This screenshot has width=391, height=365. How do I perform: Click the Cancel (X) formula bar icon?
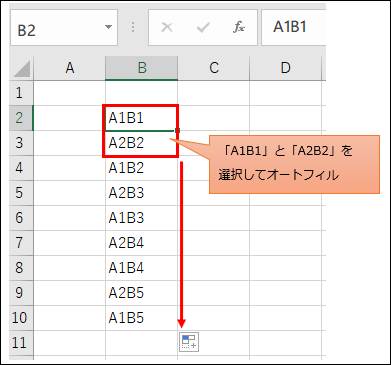(167, 27)
